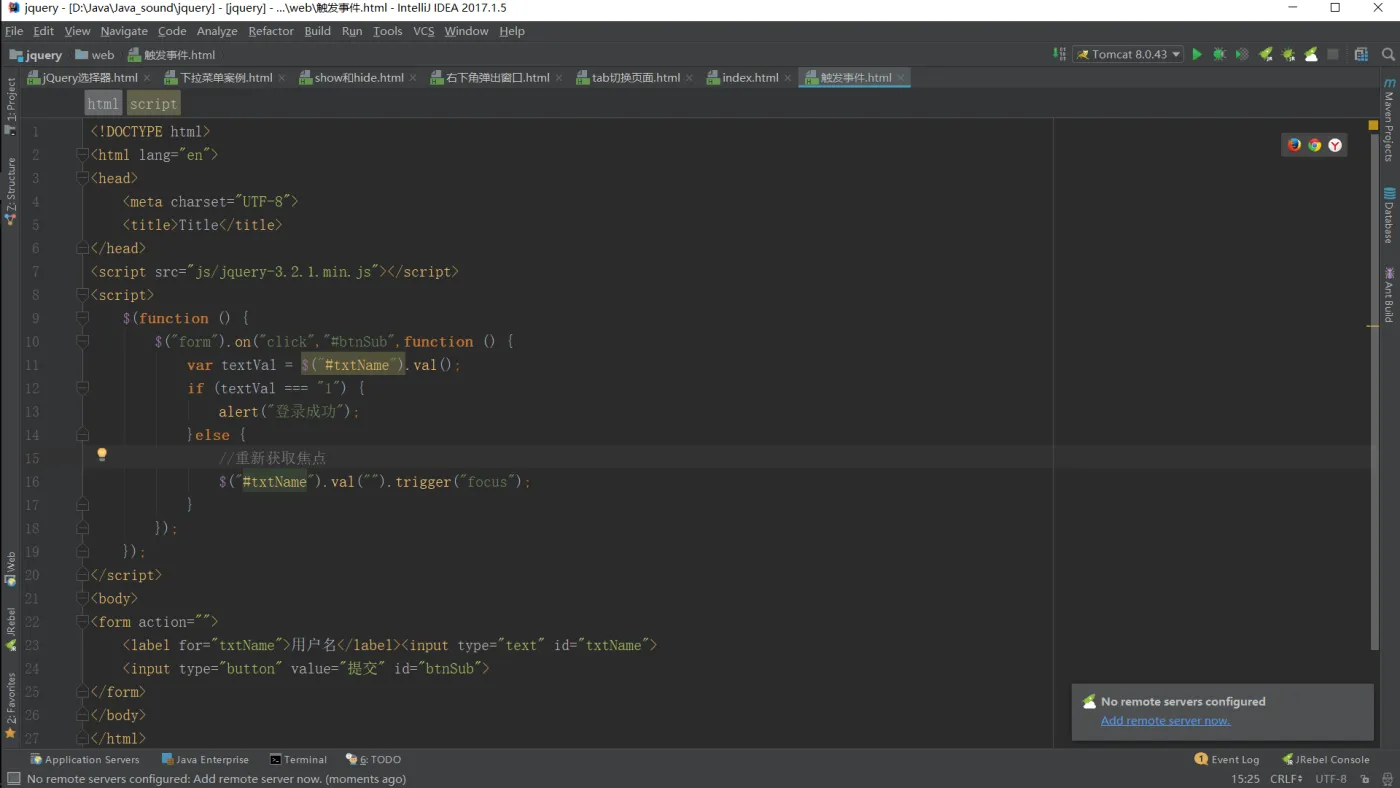Collapse the if block fold on line 12
The image size is (1400, 788).
(82, 388)
